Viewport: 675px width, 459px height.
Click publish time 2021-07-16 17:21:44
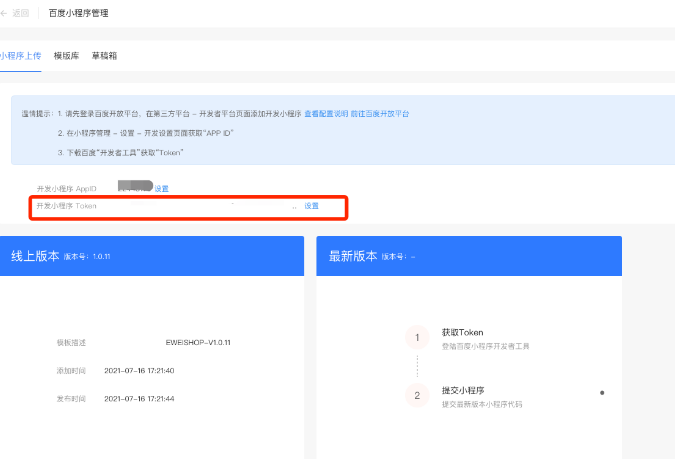click(x=139, y=399)
